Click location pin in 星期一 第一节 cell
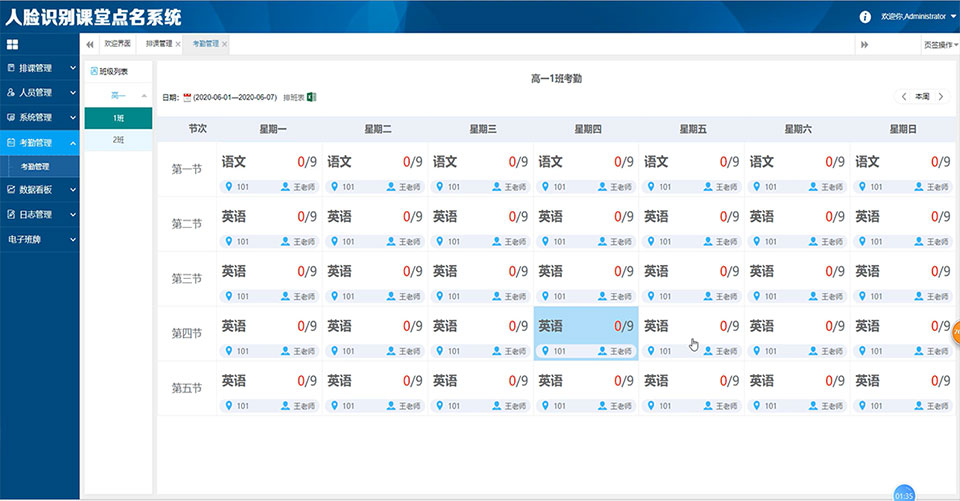Viewport: 960px width, 501px height. [x=229, y=187]
